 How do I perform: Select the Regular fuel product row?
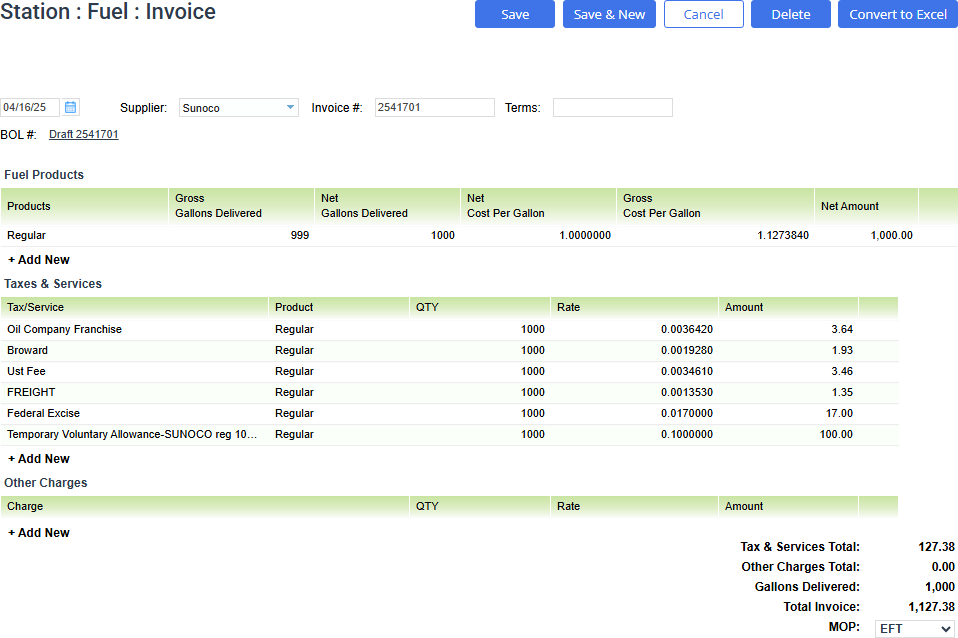pos(27,236)
